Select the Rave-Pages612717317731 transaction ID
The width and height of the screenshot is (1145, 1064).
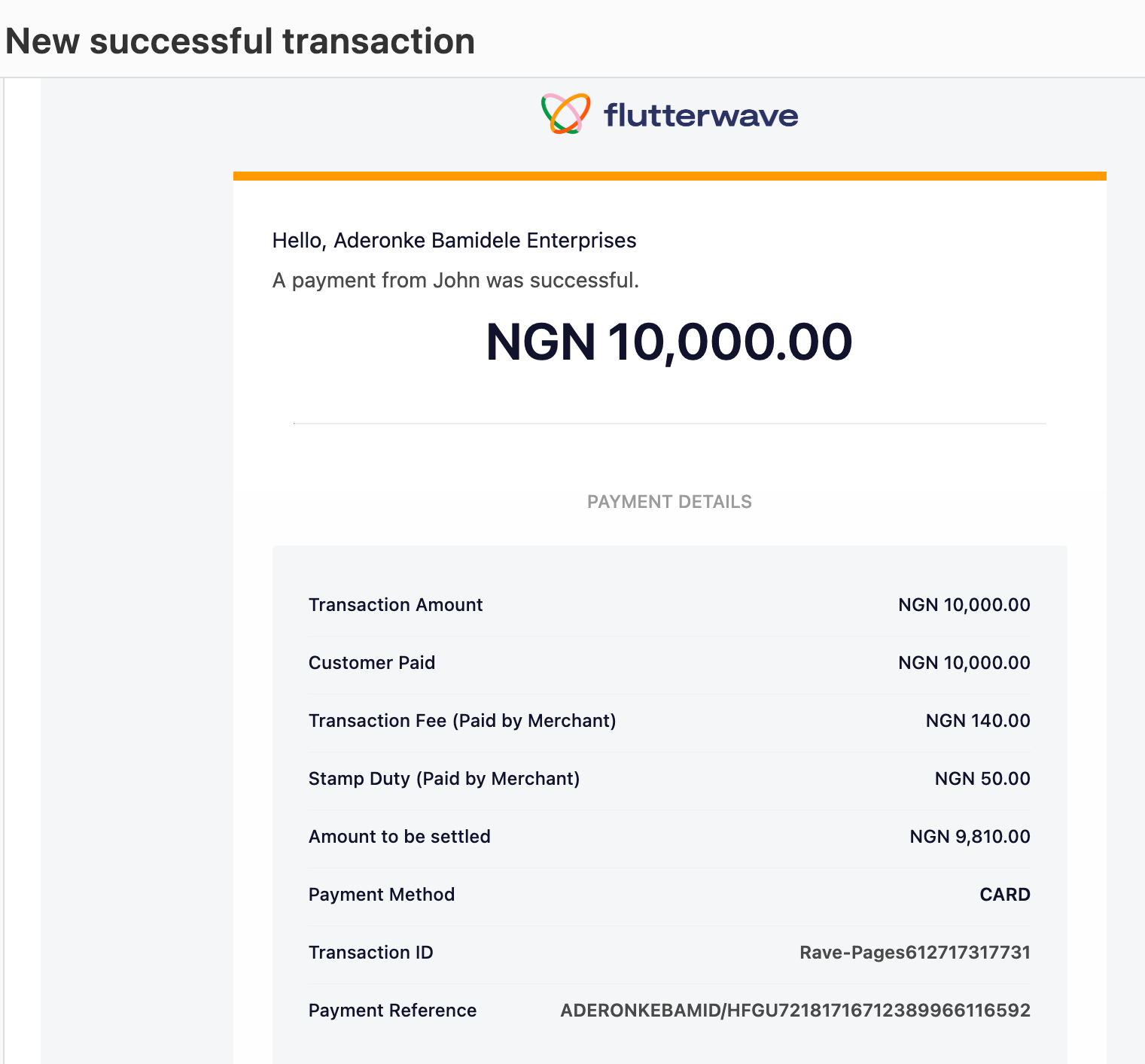click(915, 953)
